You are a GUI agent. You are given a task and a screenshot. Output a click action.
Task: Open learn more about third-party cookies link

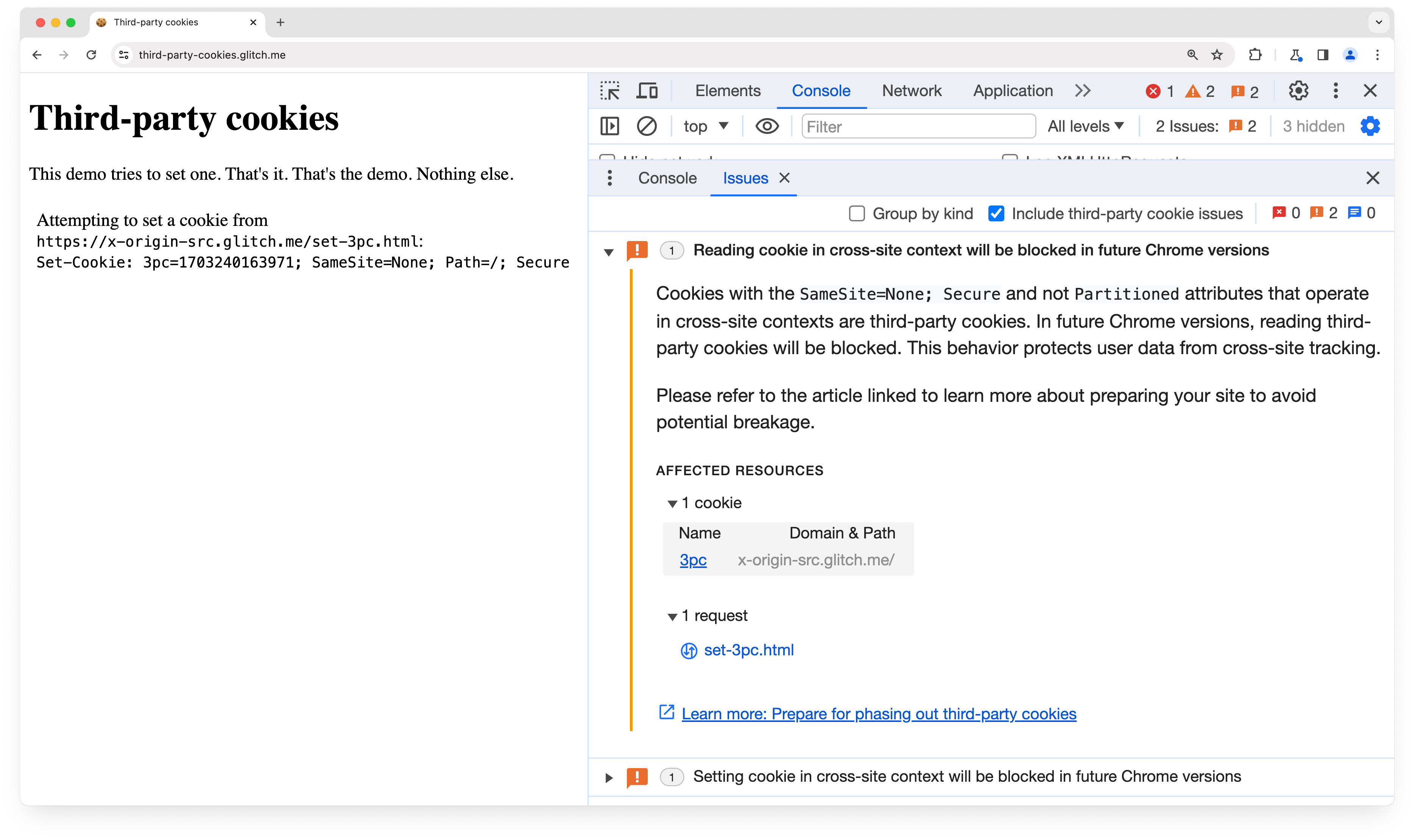tap(879, 714)
